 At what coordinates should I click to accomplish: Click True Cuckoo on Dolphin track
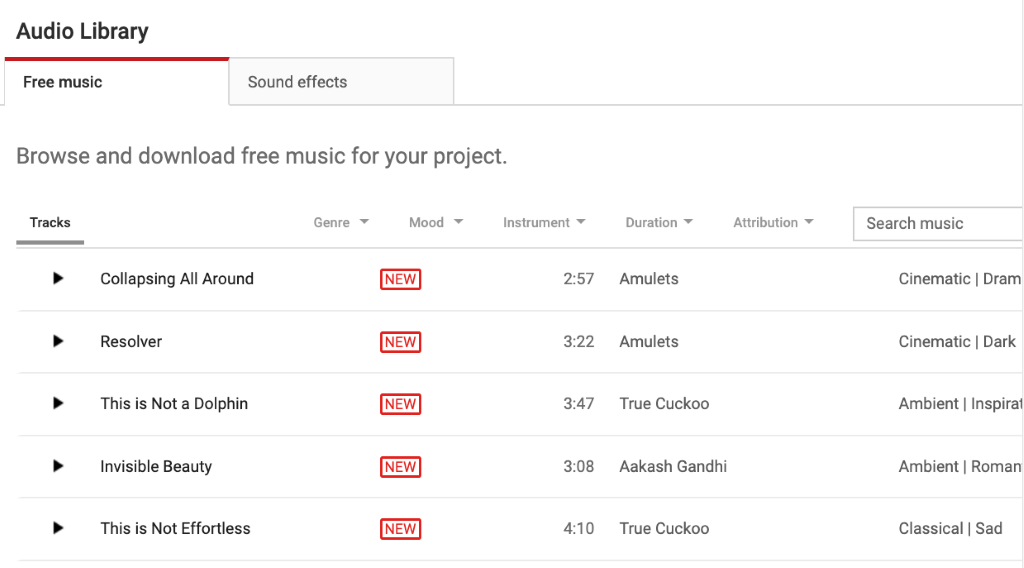tap(664, 404)
